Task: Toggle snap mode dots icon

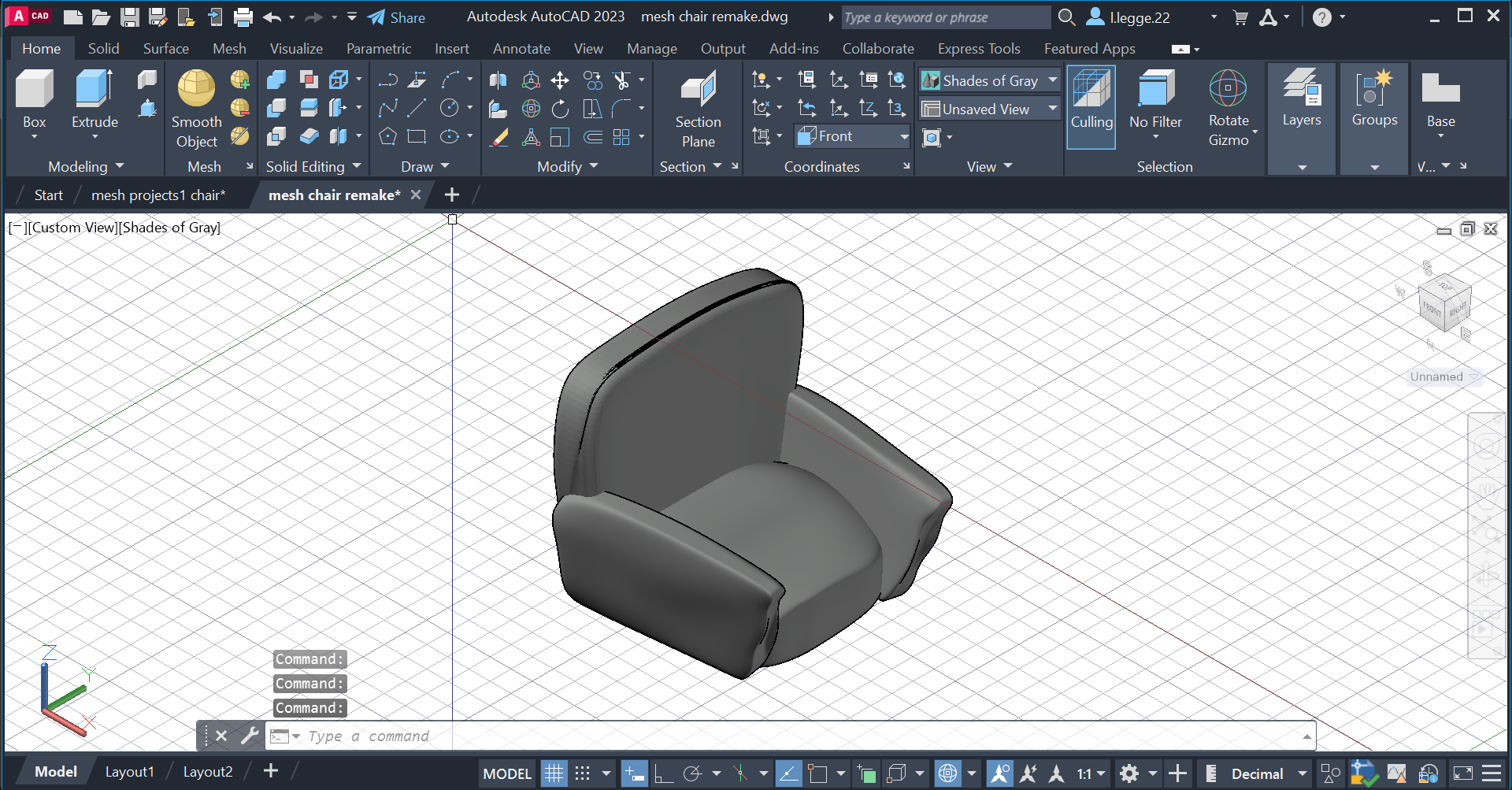Action: coord(583,773)
